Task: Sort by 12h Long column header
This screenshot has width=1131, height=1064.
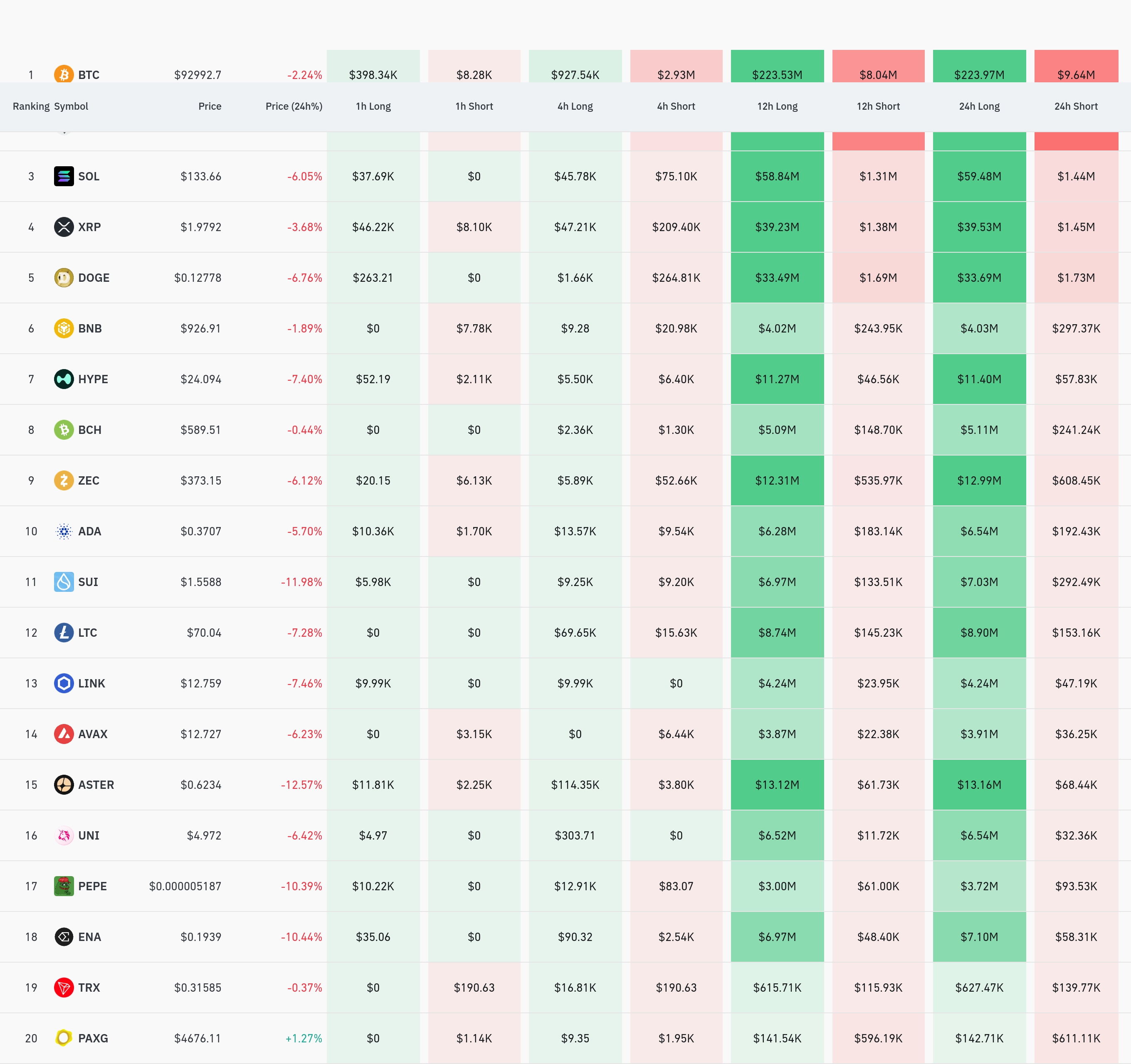Action: click(777, 106)
